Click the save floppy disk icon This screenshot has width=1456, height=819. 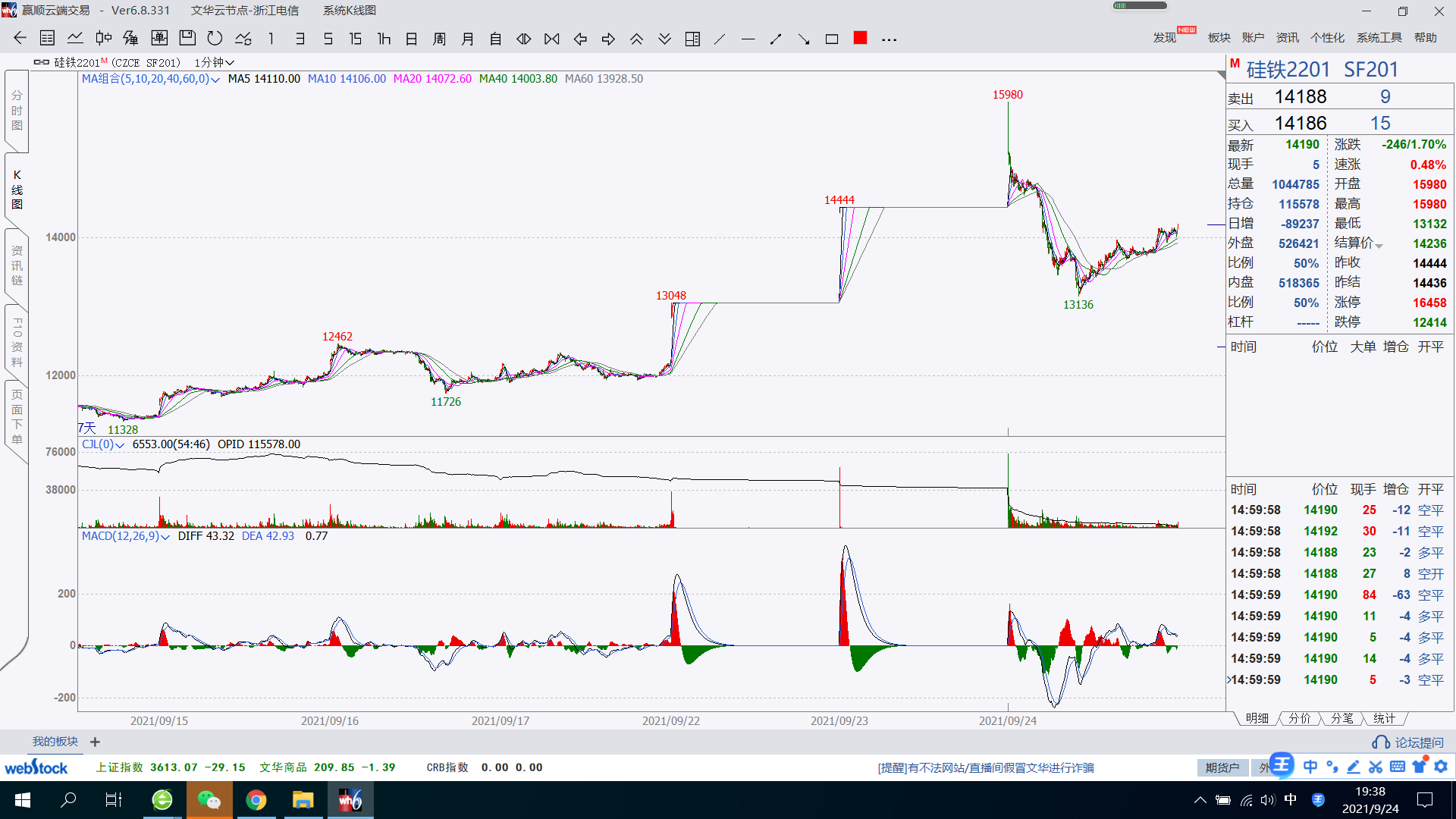[x=187, y=39]
